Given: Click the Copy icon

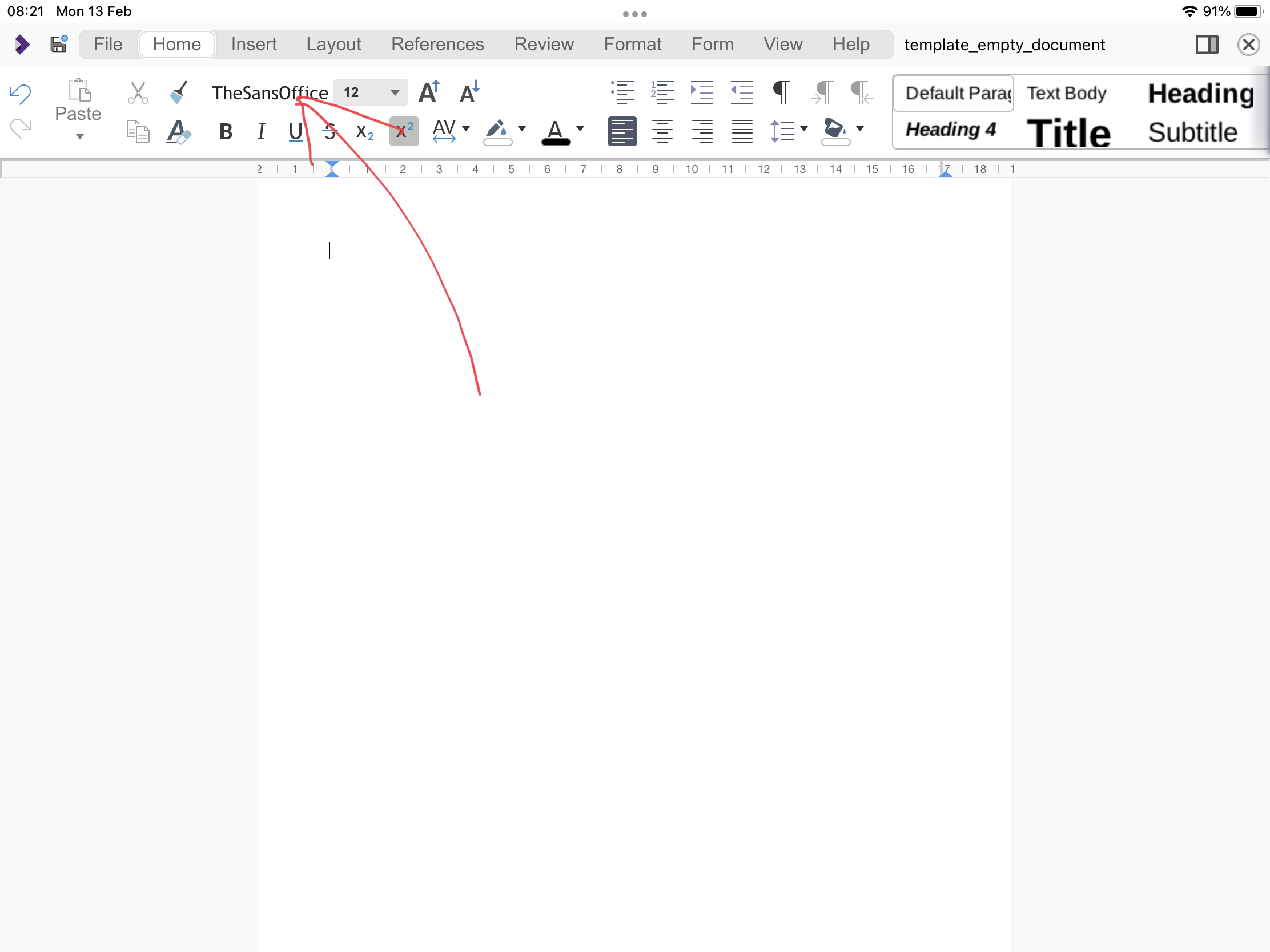Looking at the screenshot, I should pyautogui.click(x=137, y=131).
